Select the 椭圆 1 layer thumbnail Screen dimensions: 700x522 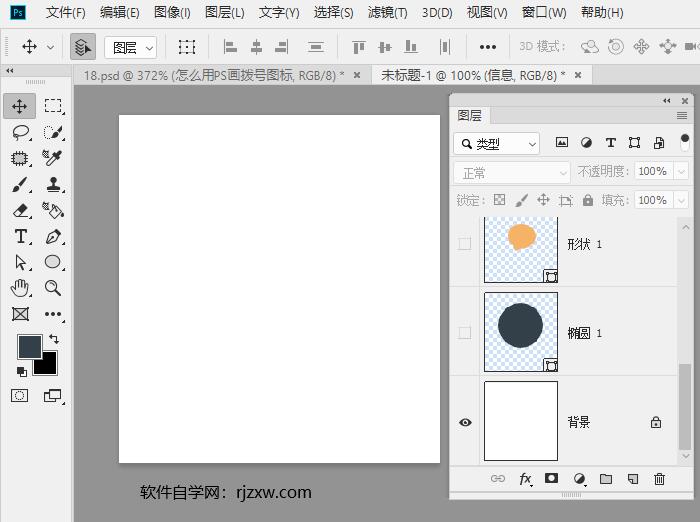pyautogui.click(x=521, y=332)
